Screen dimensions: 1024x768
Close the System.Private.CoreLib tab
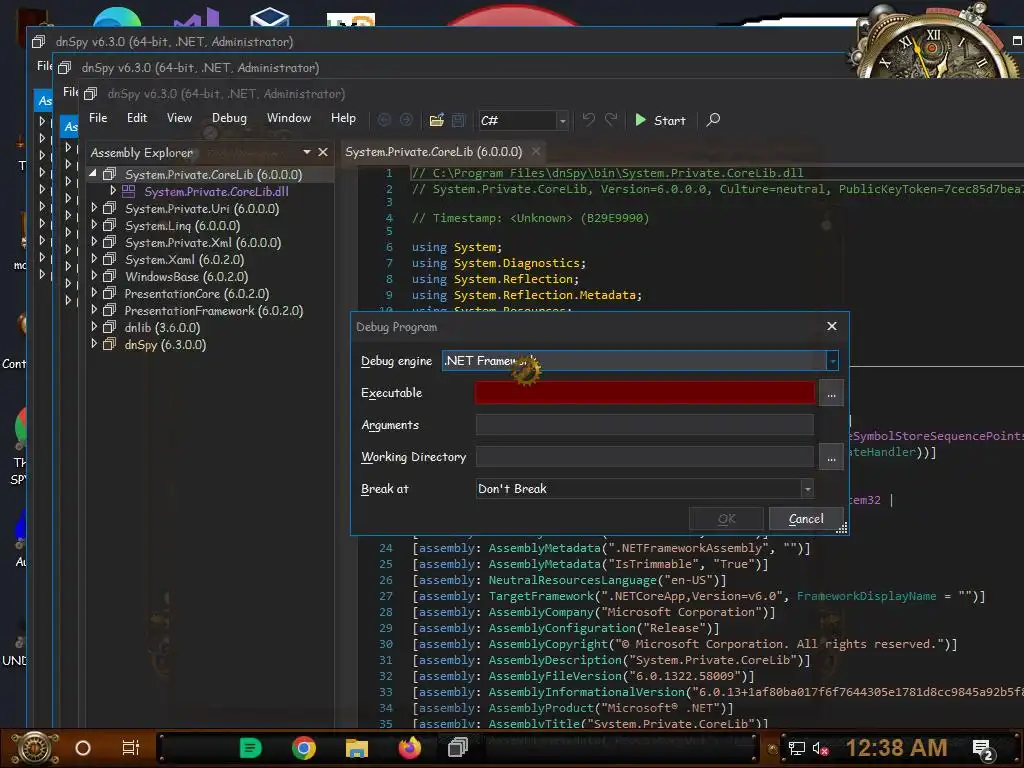pos(536,152)
